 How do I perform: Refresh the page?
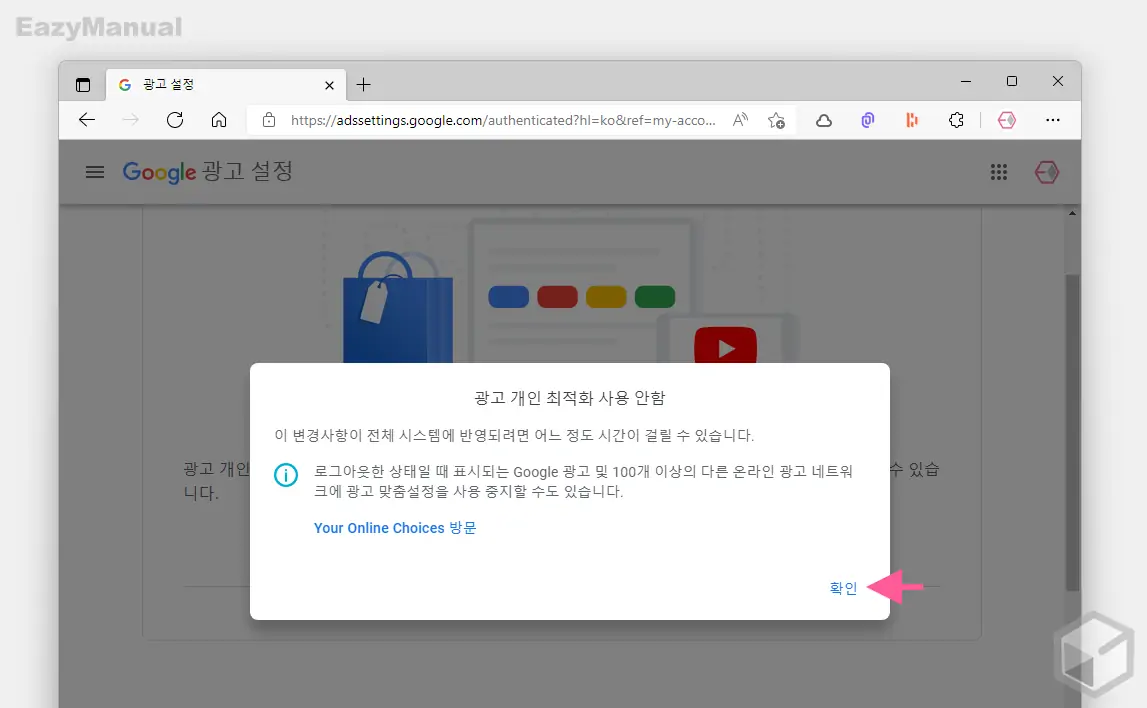point(175,120)
